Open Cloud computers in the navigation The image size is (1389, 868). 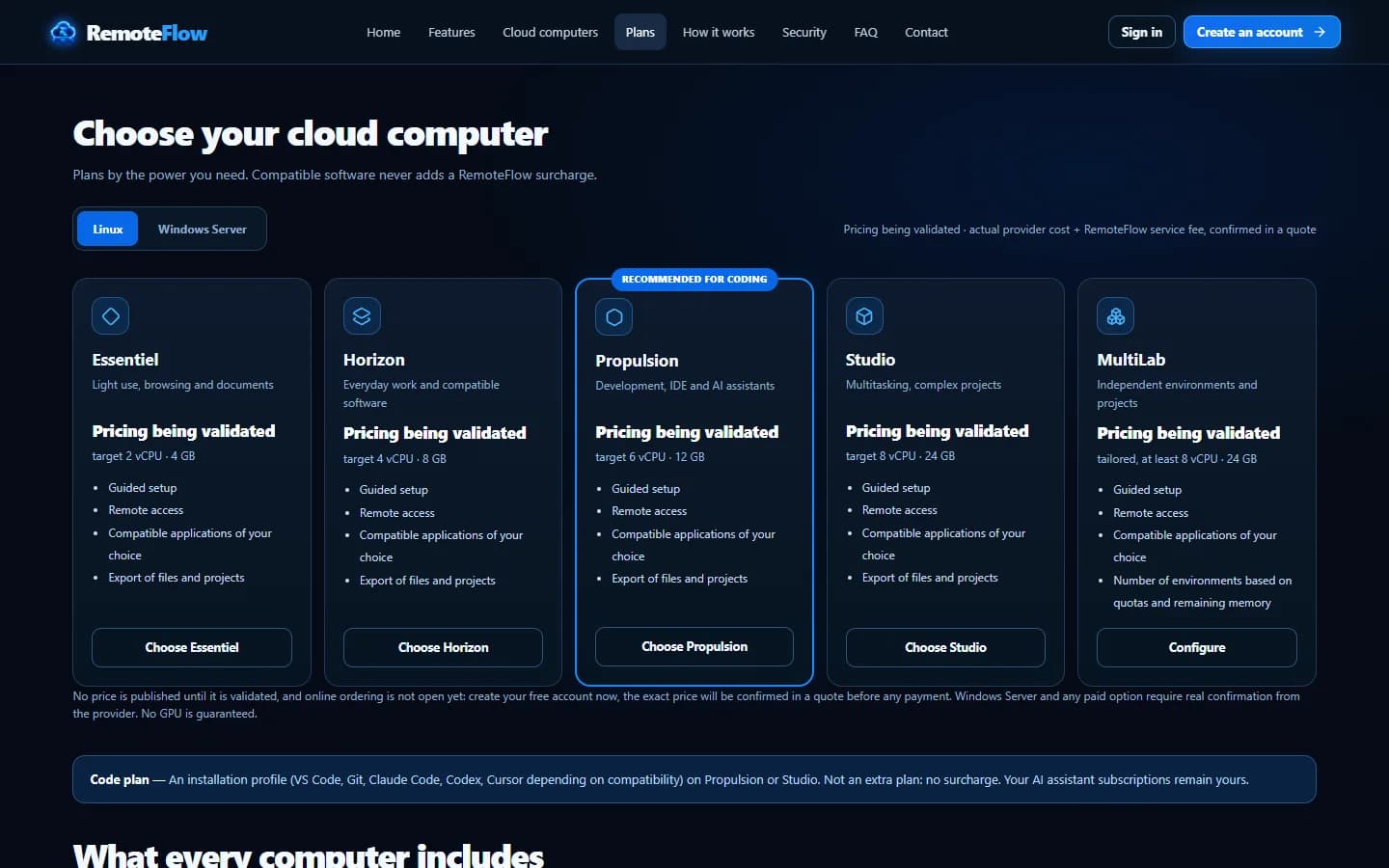(550, 32)
